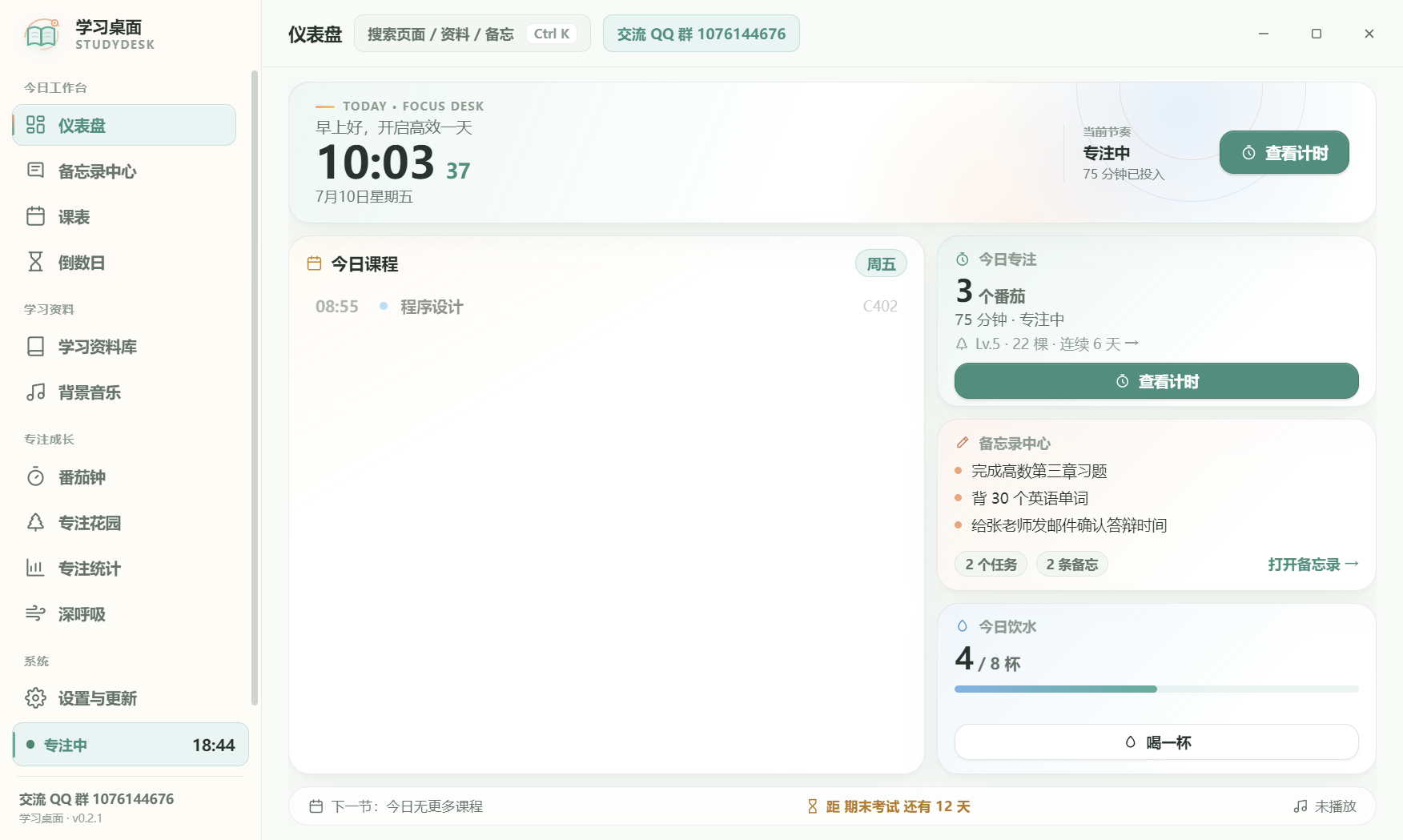Select 仪表盘 in the sidebar
The width and height of the screenshot is (1403, 840).
tap(124, 125)
